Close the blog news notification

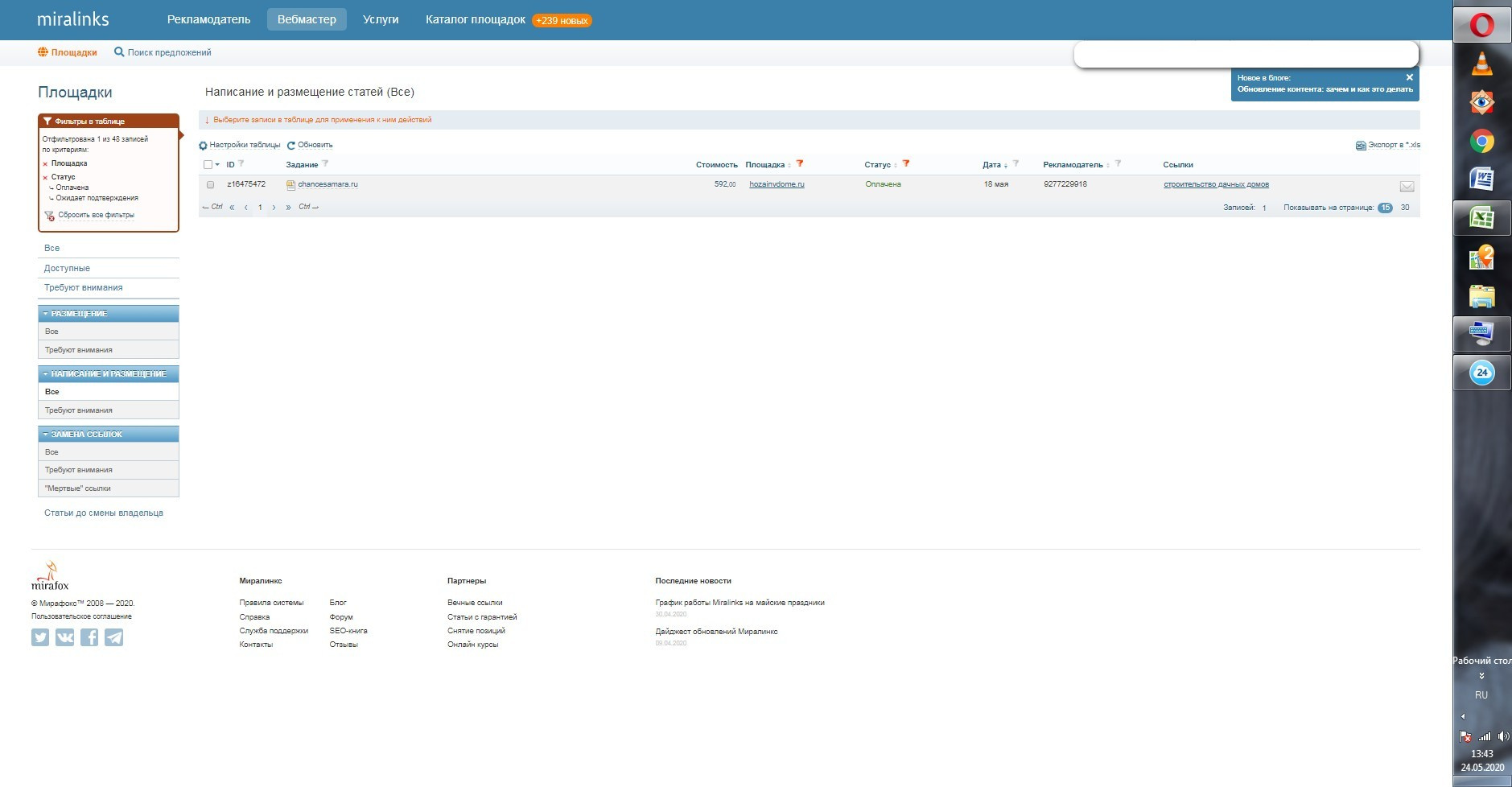coord(1409,77)
